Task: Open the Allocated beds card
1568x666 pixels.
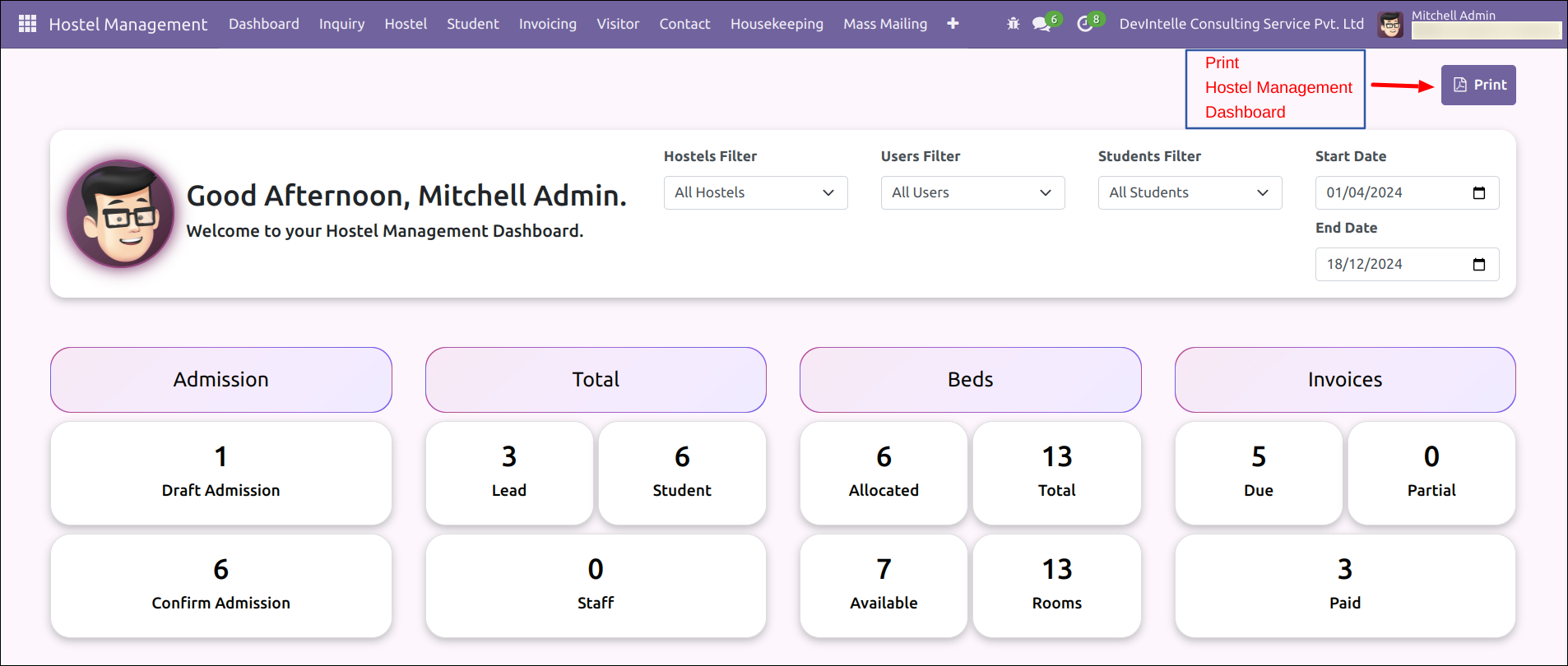Action: [x=884, y=473]
